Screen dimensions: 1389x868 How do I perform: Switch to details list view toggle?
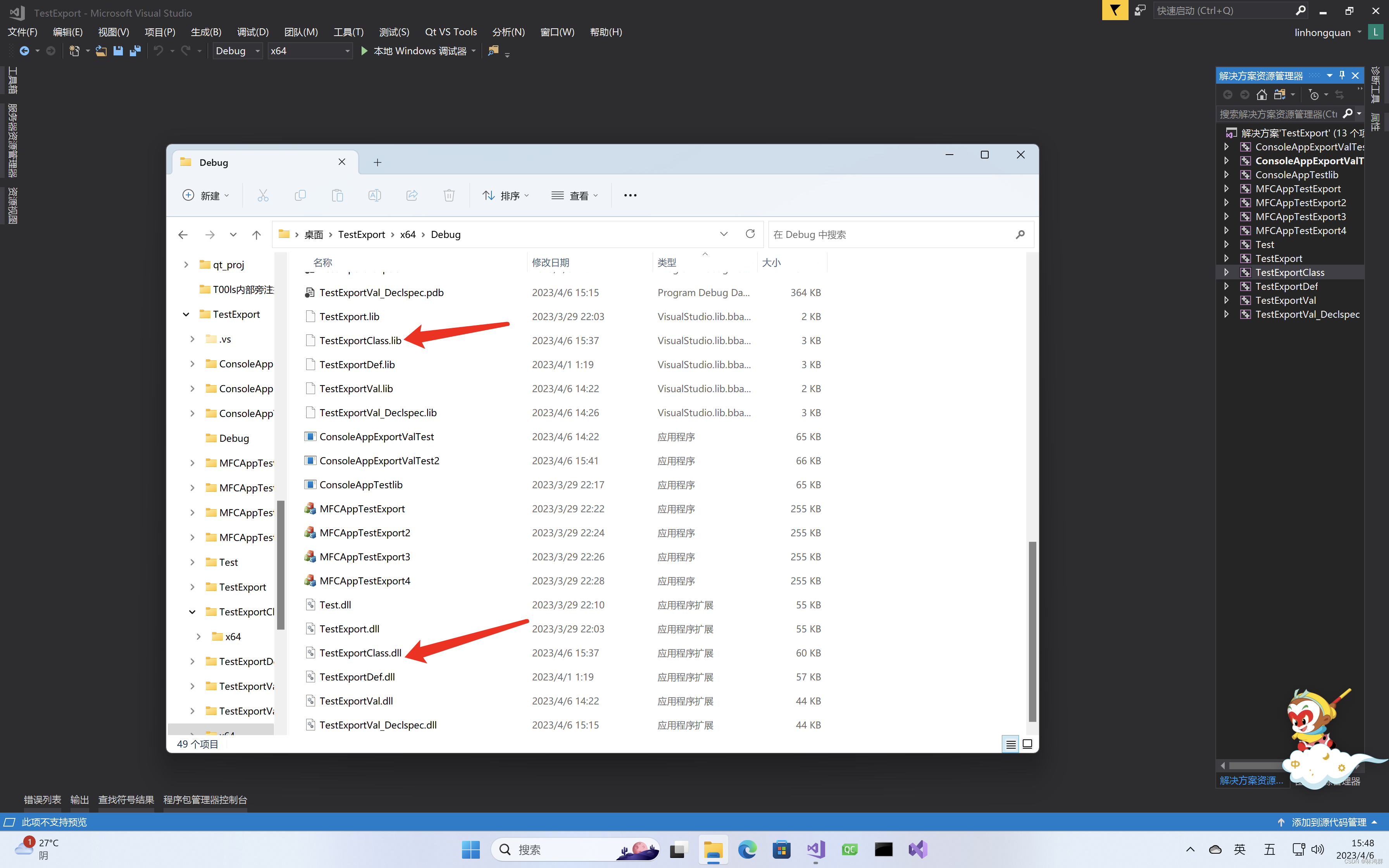1011,744
